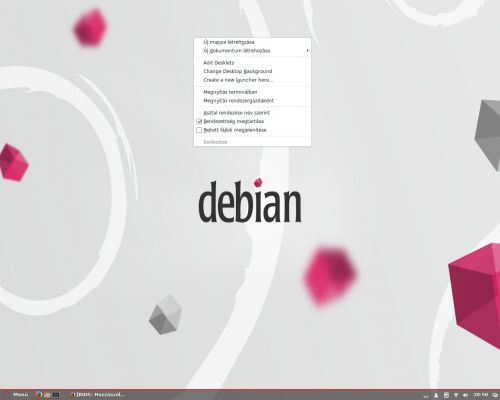Open the notes clipboard tray icon
The width and height of the screenshot is (500, 400).
click(x=446, y=395)
